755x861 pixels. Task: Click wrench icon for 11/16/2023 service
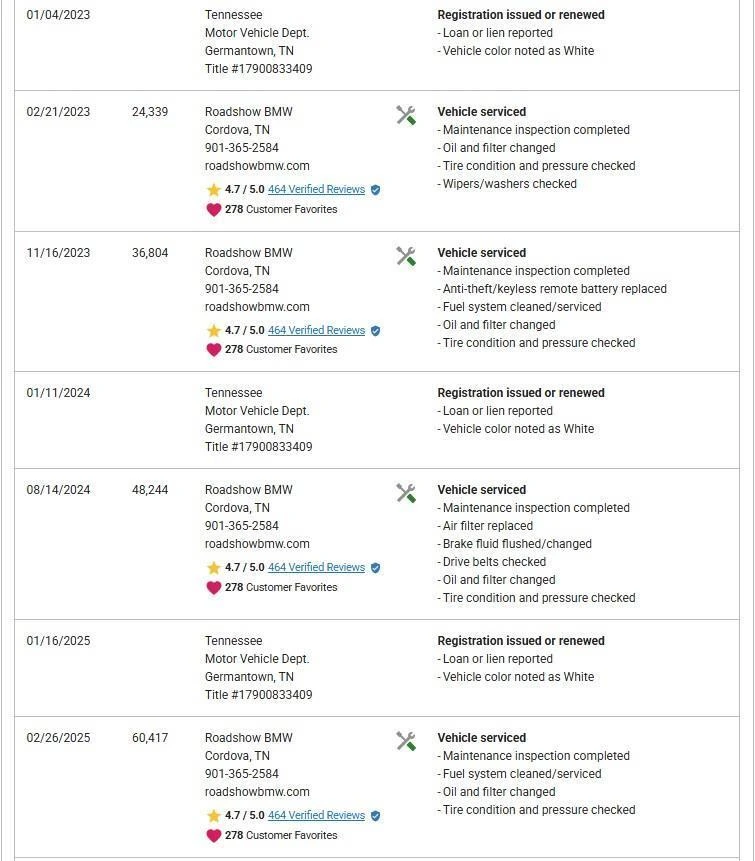point(406,256)
